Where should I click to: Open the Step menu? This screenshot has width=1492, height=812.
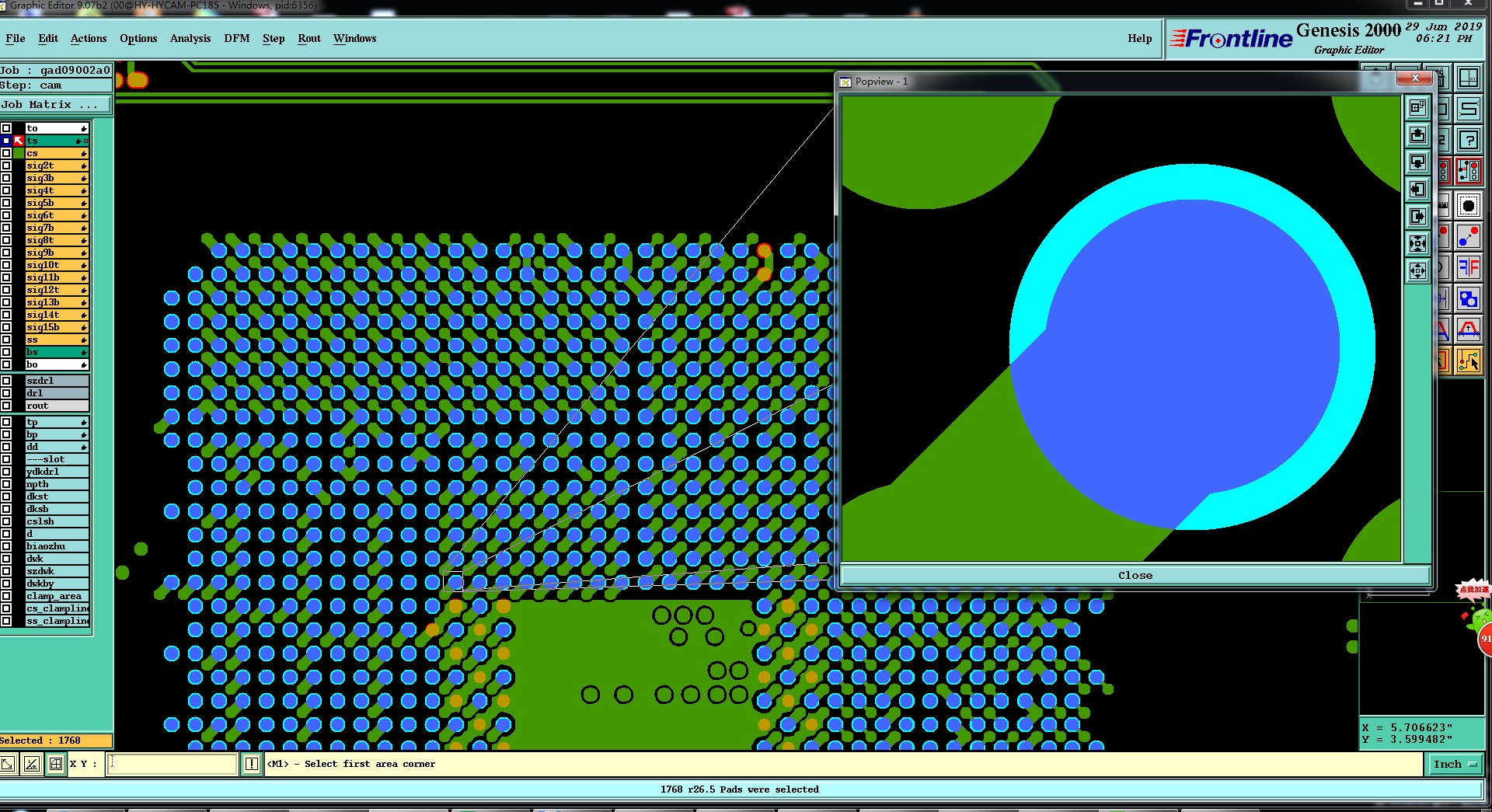coord(274,38)
